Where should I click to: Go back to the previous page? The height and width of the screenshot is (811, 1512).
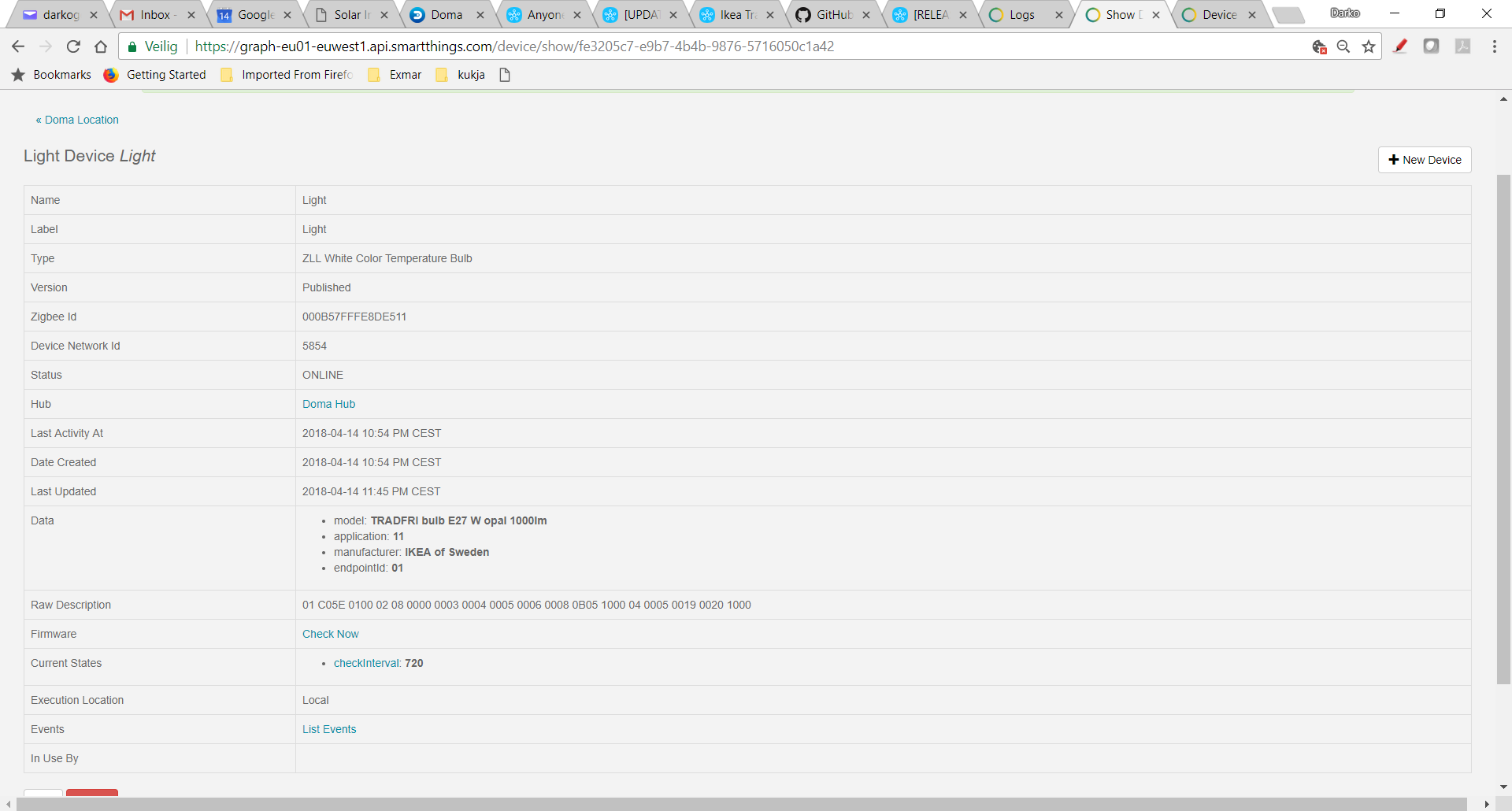click(x=18, y=46)
